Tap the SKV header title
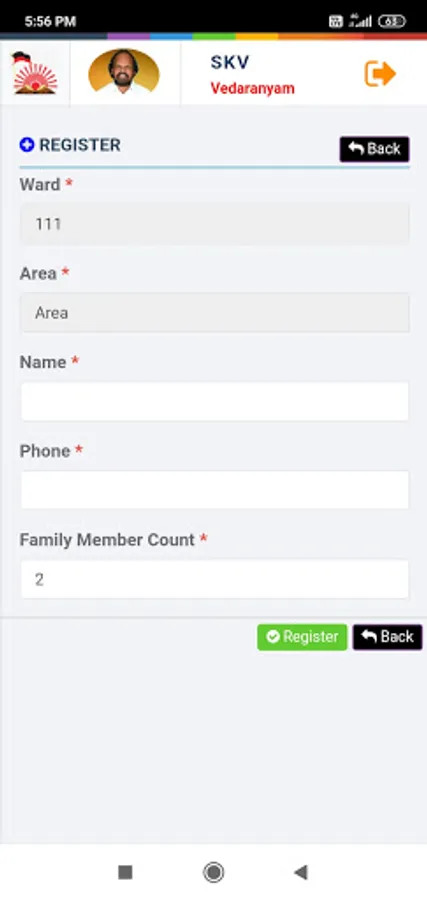Viewport: 427px width, 900px height. click(x=230, y=63)
